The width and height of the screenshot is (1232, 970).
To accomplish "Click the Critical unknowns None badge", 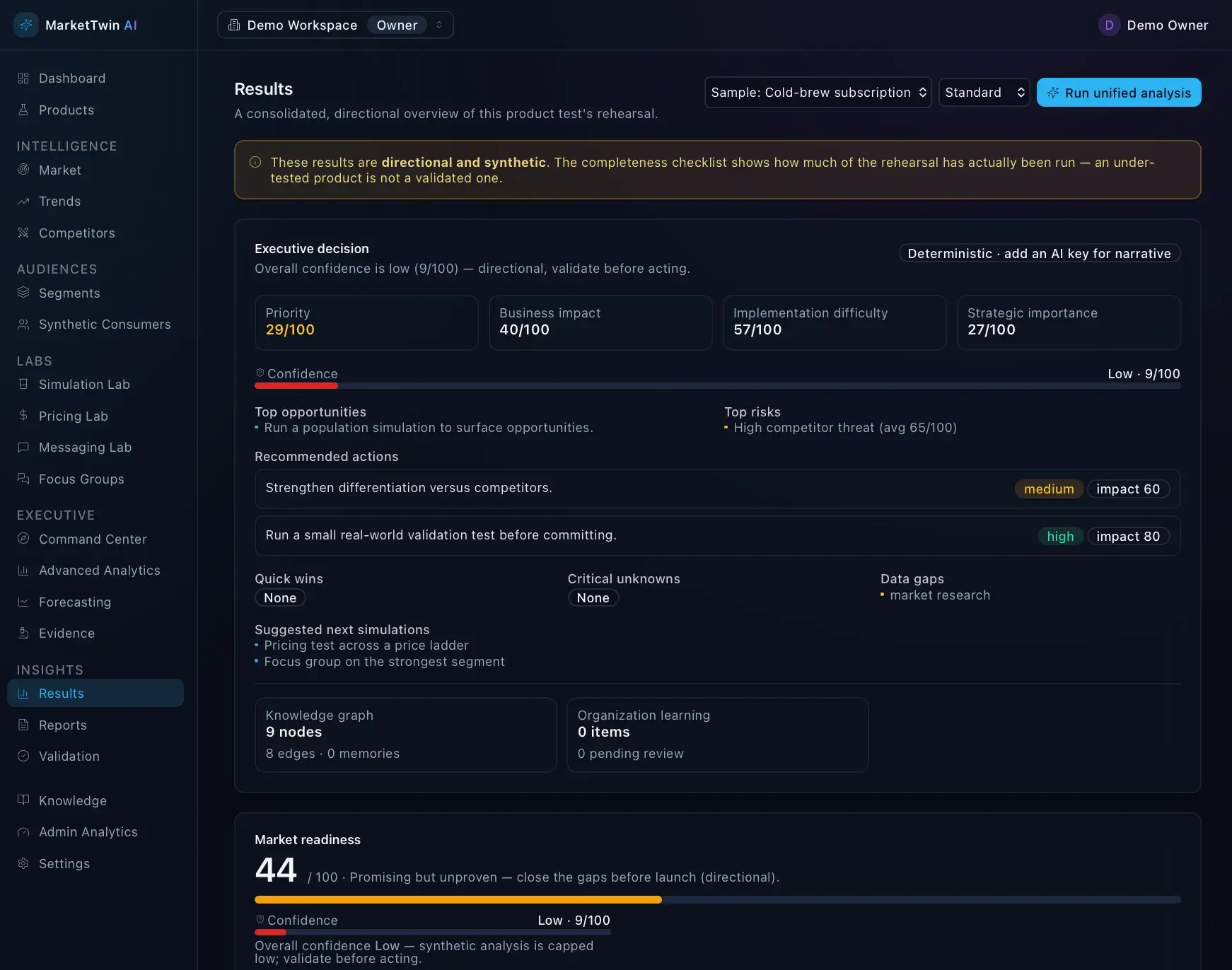I will [x=593, y=597].
